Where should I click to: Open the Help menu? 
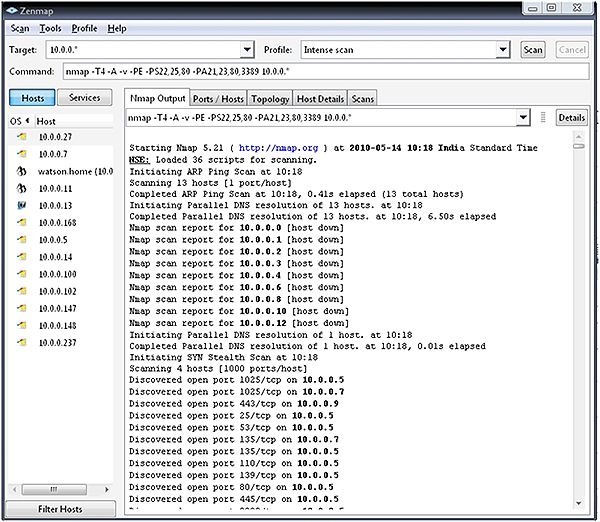[117, 28]
